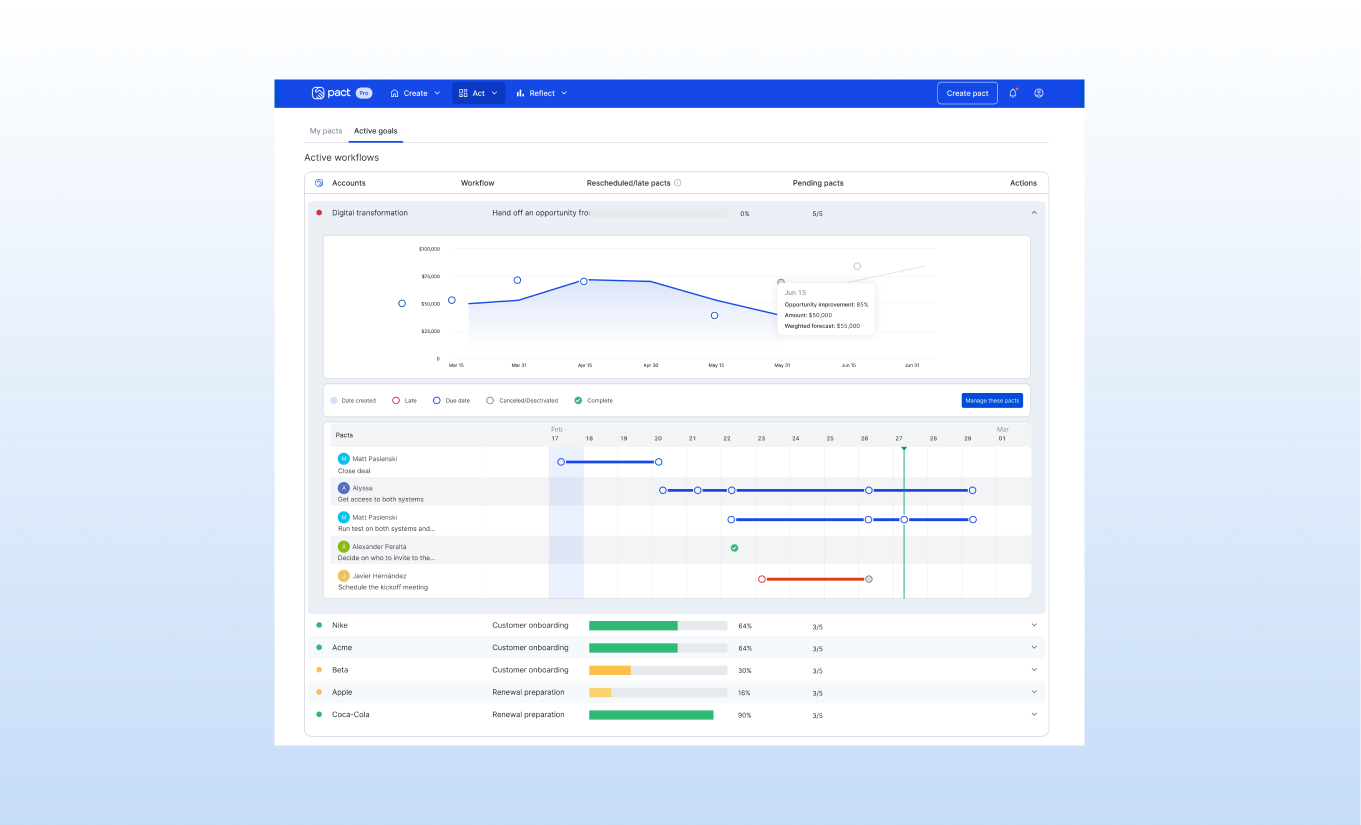Click Javier Hernández's avatar
This screenshot has width=1361, height=825.
[344, 576]
